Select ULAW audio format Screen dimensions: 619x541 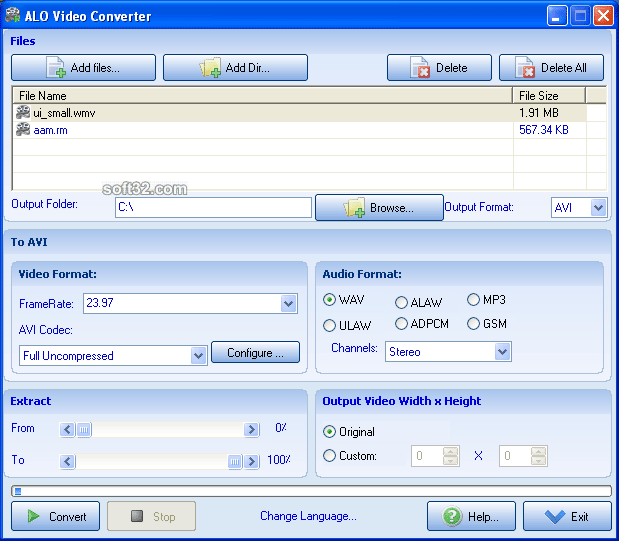(329, 325)
